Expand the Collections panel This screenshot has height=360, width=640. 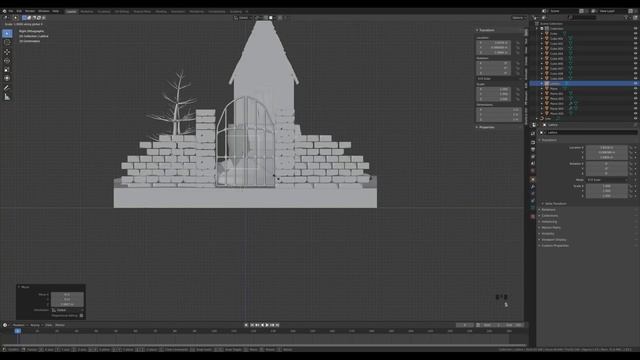[549, 216]
